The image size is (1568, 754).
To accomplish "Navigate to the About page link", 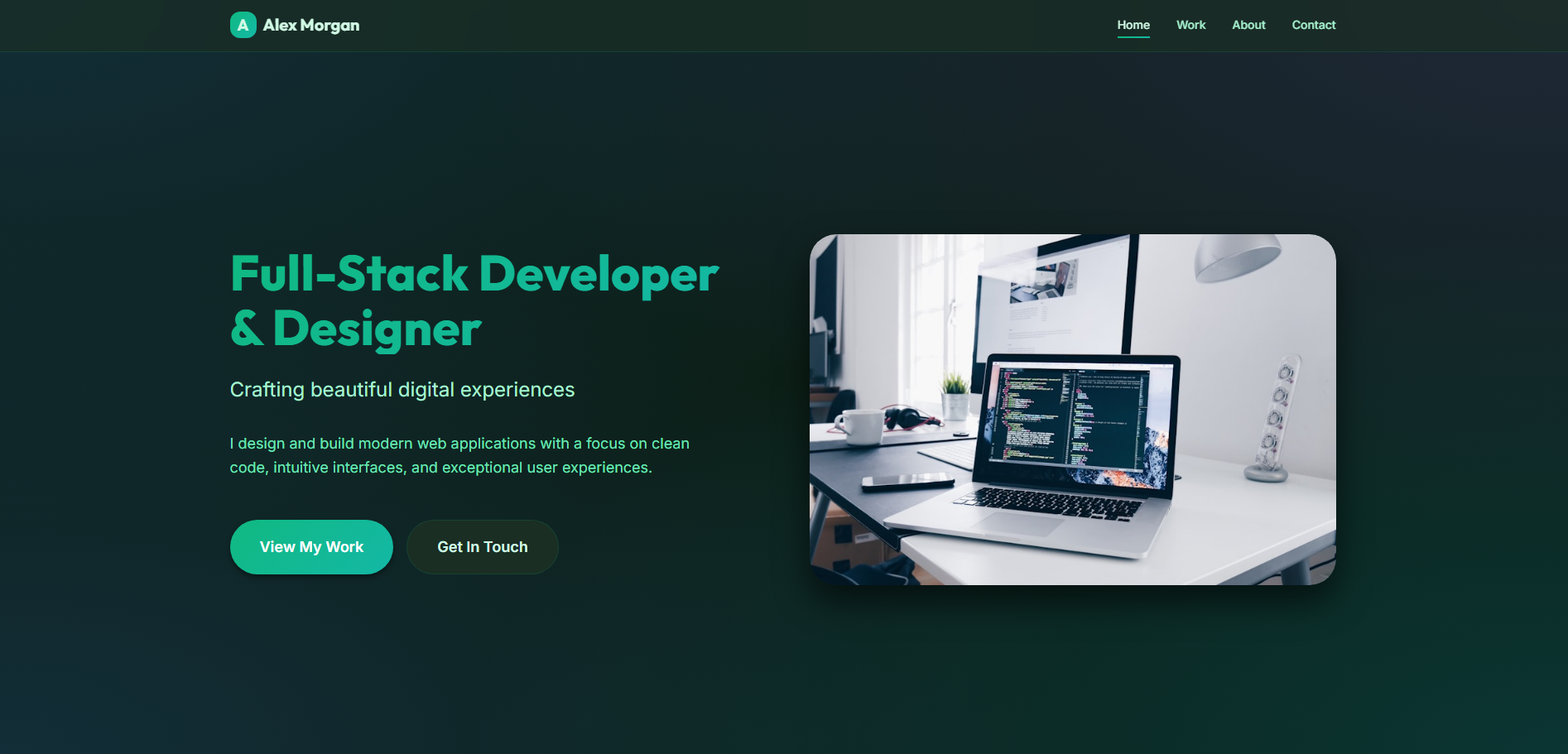I will tap(1248, 25).
